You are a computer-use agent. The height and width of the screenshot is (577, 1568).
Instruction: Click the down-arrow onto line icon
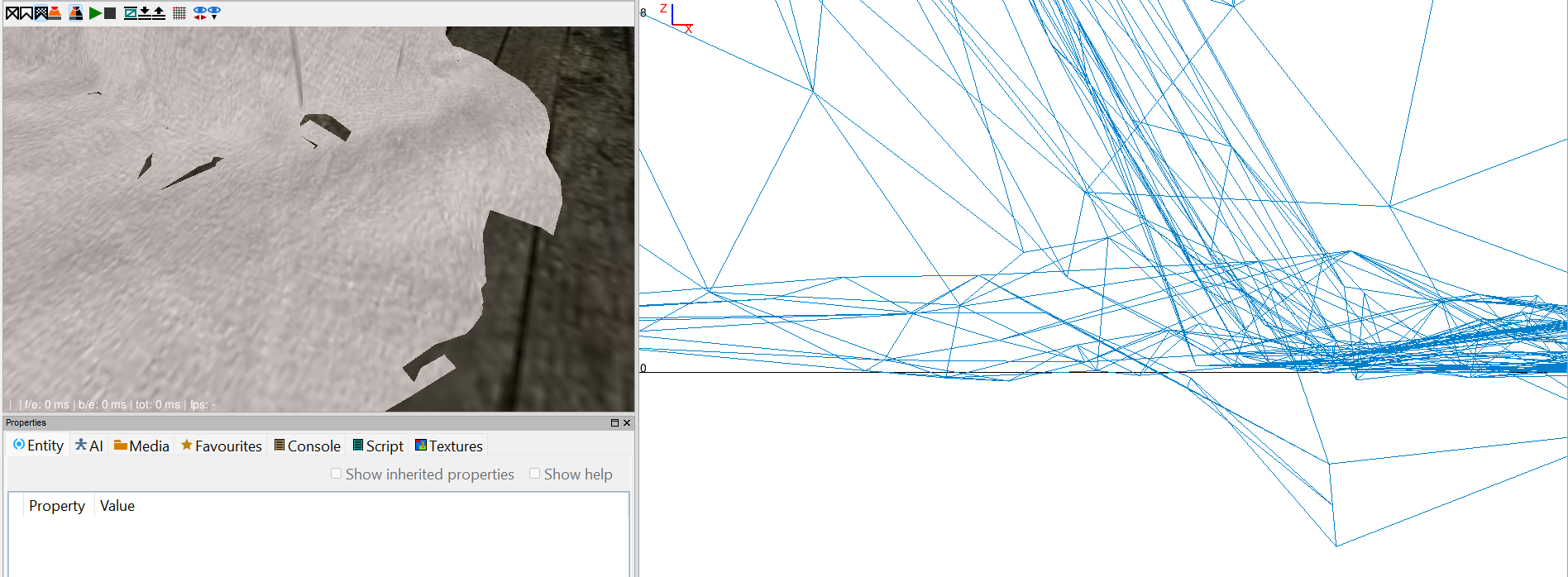click(x=145, y=12)
